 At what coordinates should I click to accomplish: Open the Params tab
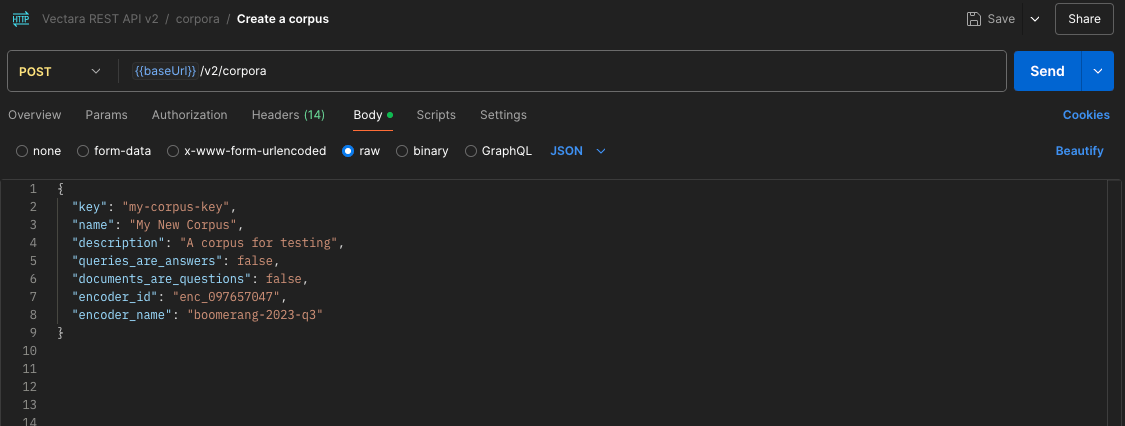point(106,115)
